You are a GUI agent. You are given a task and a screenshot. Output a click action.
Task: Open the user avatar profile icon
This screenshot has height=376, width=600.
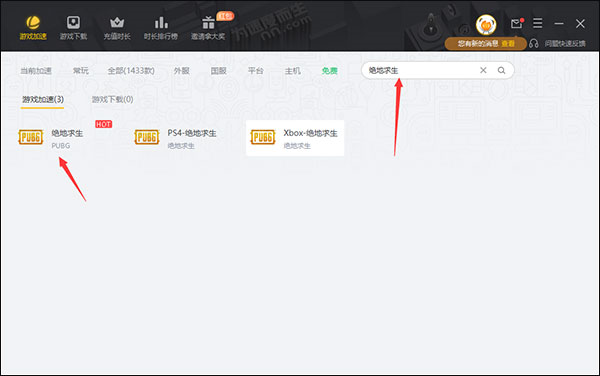click(x=486, y=25)
